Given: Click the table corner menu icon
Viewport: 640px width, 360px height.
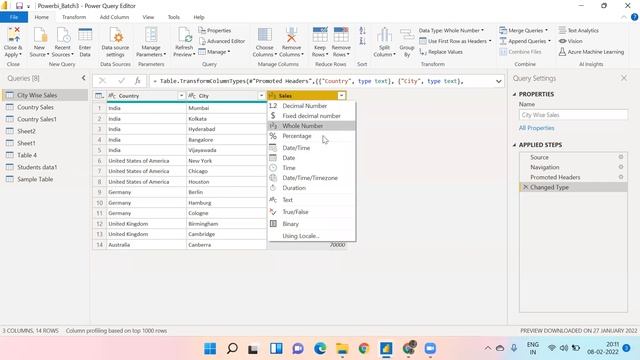Looking at the screenshot, I should click(x=99, y=96).
